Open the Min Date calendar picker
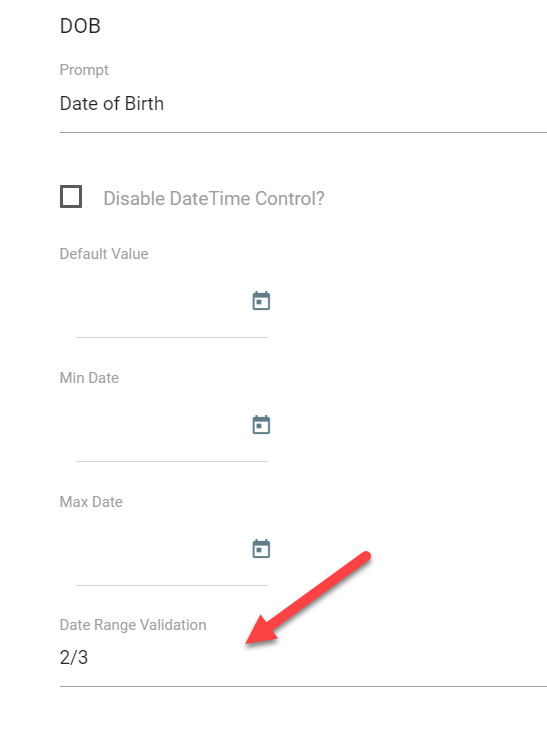 pos(261,425)
